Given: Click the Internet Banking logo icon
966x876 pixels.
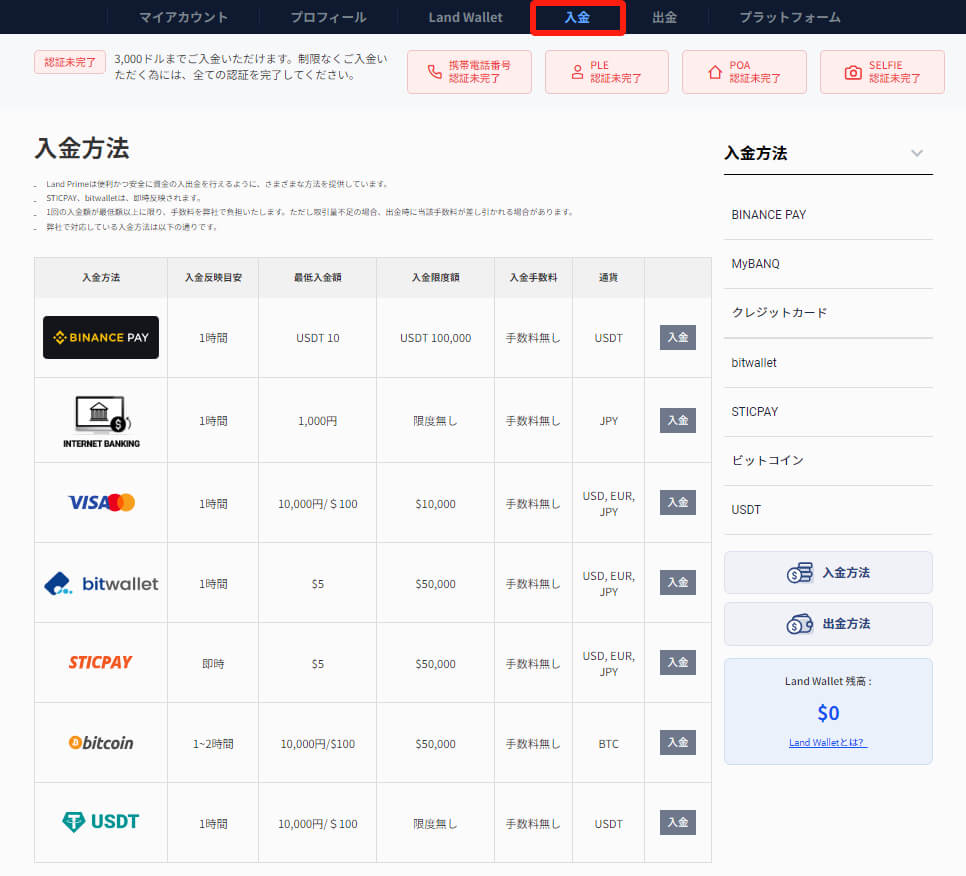Looking at the screenshot, I should (x=101, y=420).
